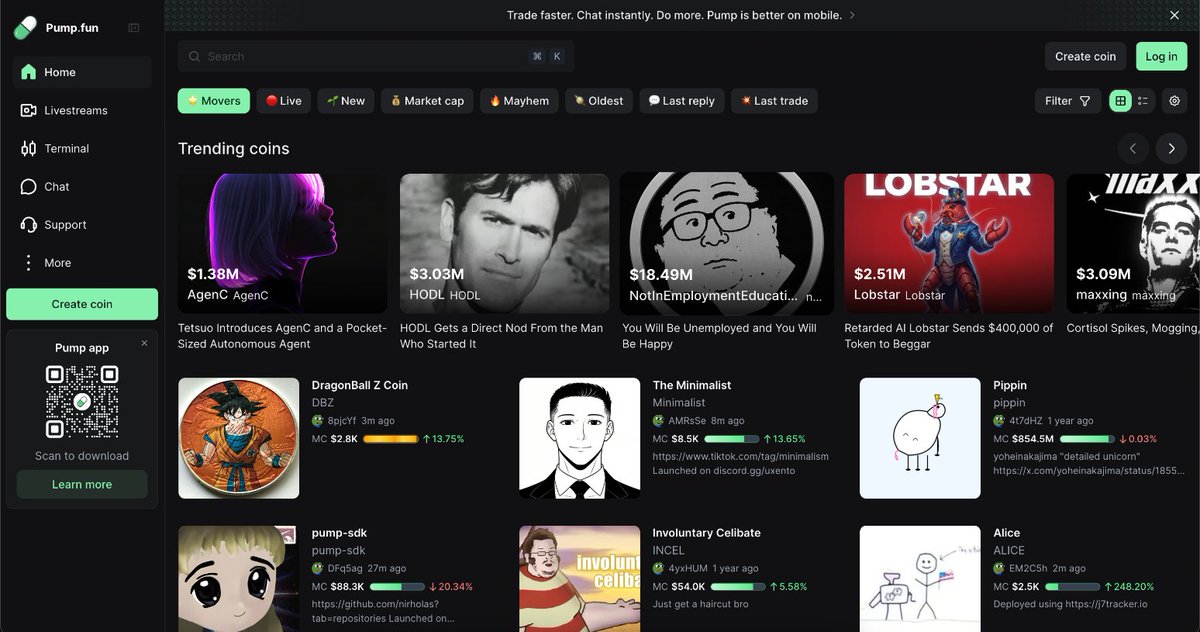Select the Oldest filter tab
Viewport: 1200px width, 632px height.
[599, 101]
